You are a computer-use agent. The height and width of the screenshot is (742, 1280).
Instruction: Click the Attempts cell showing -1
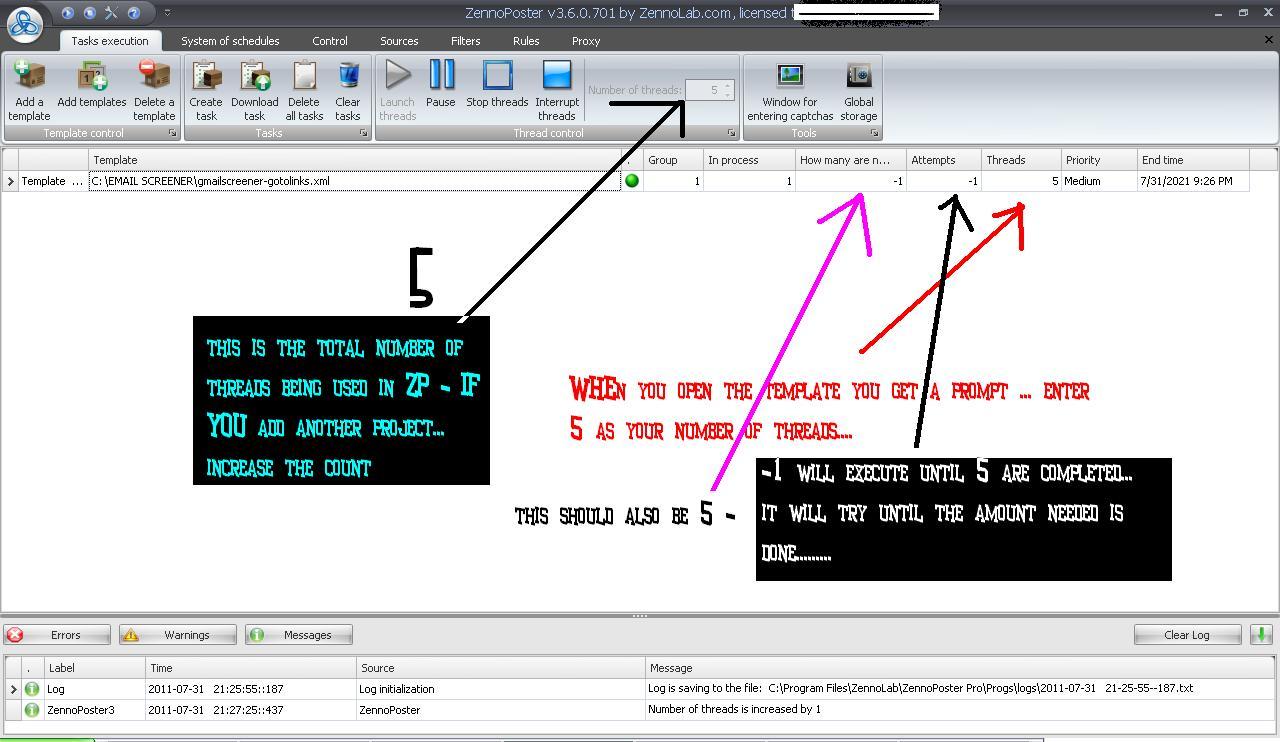(x=944, y=181)
